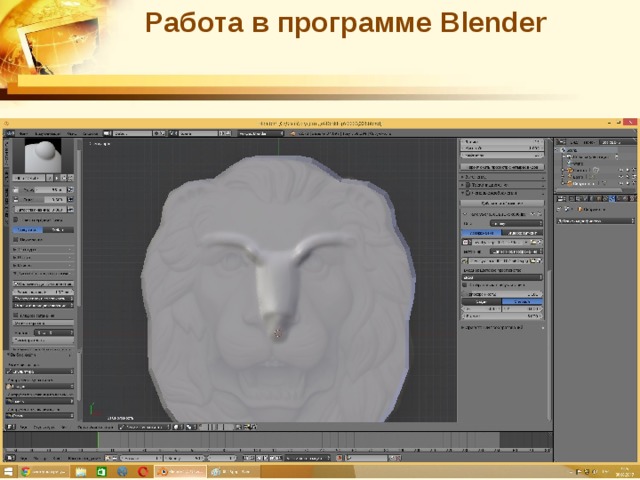Open the red Opera icon on taskbar

143,472
